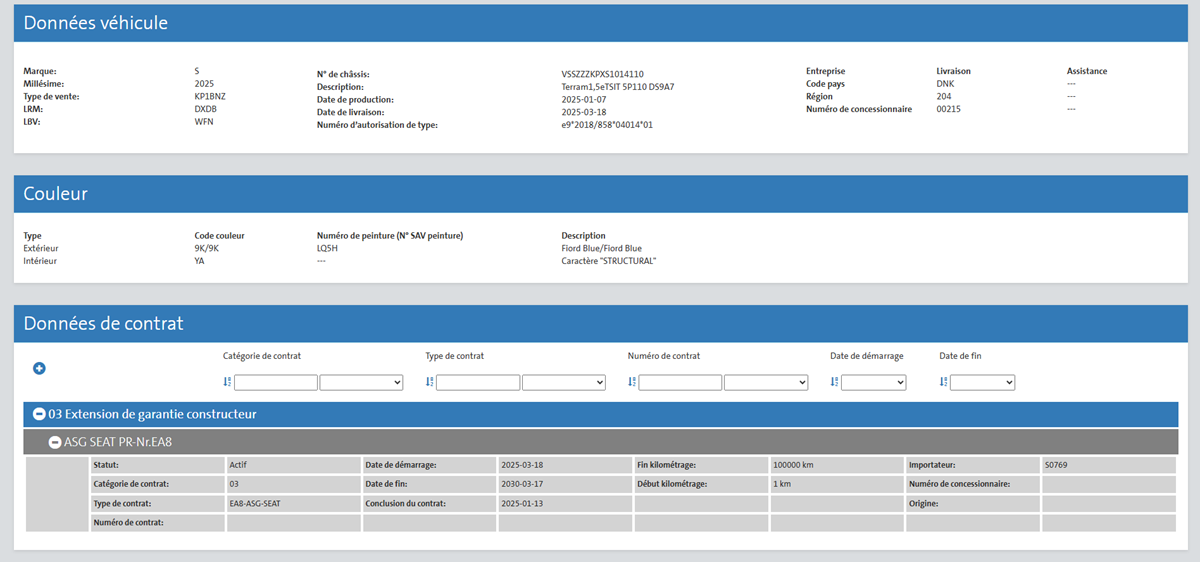The width and height of the screenshot is (1200, 562).
Task: Click the Numéro de contrat text field
Action: (680, 382)
